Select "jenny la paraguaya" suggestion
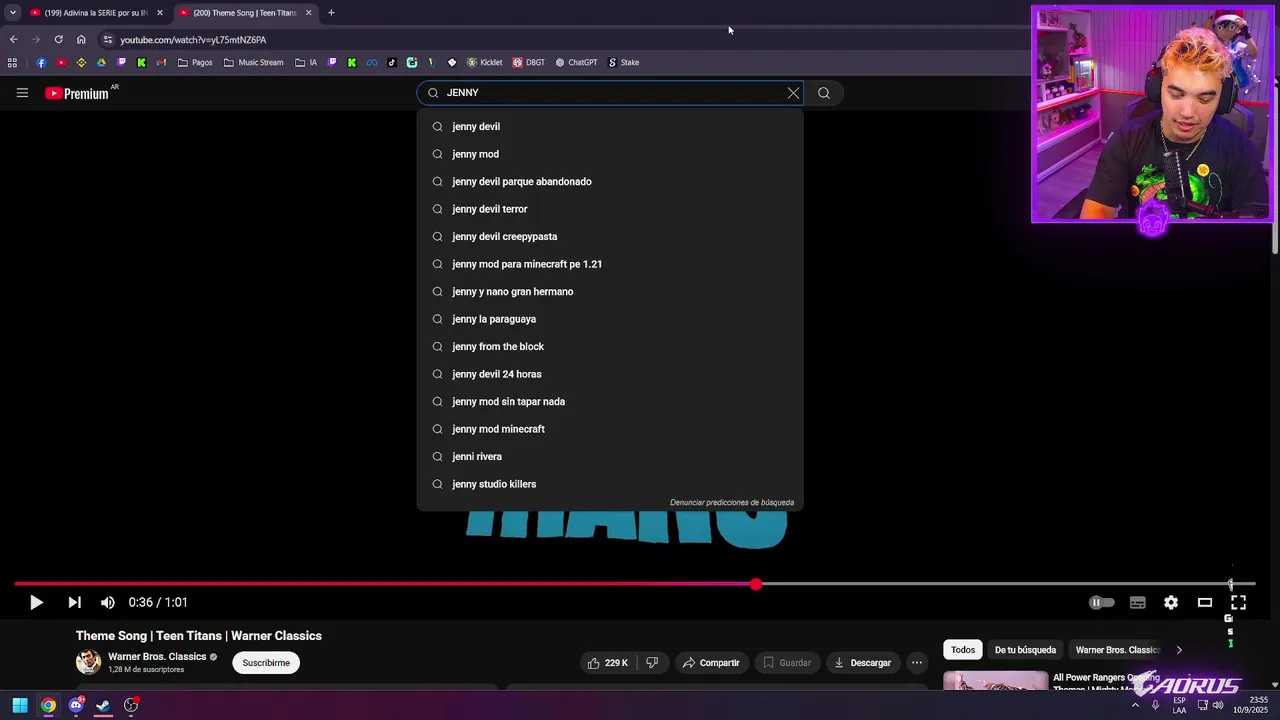 610,319
